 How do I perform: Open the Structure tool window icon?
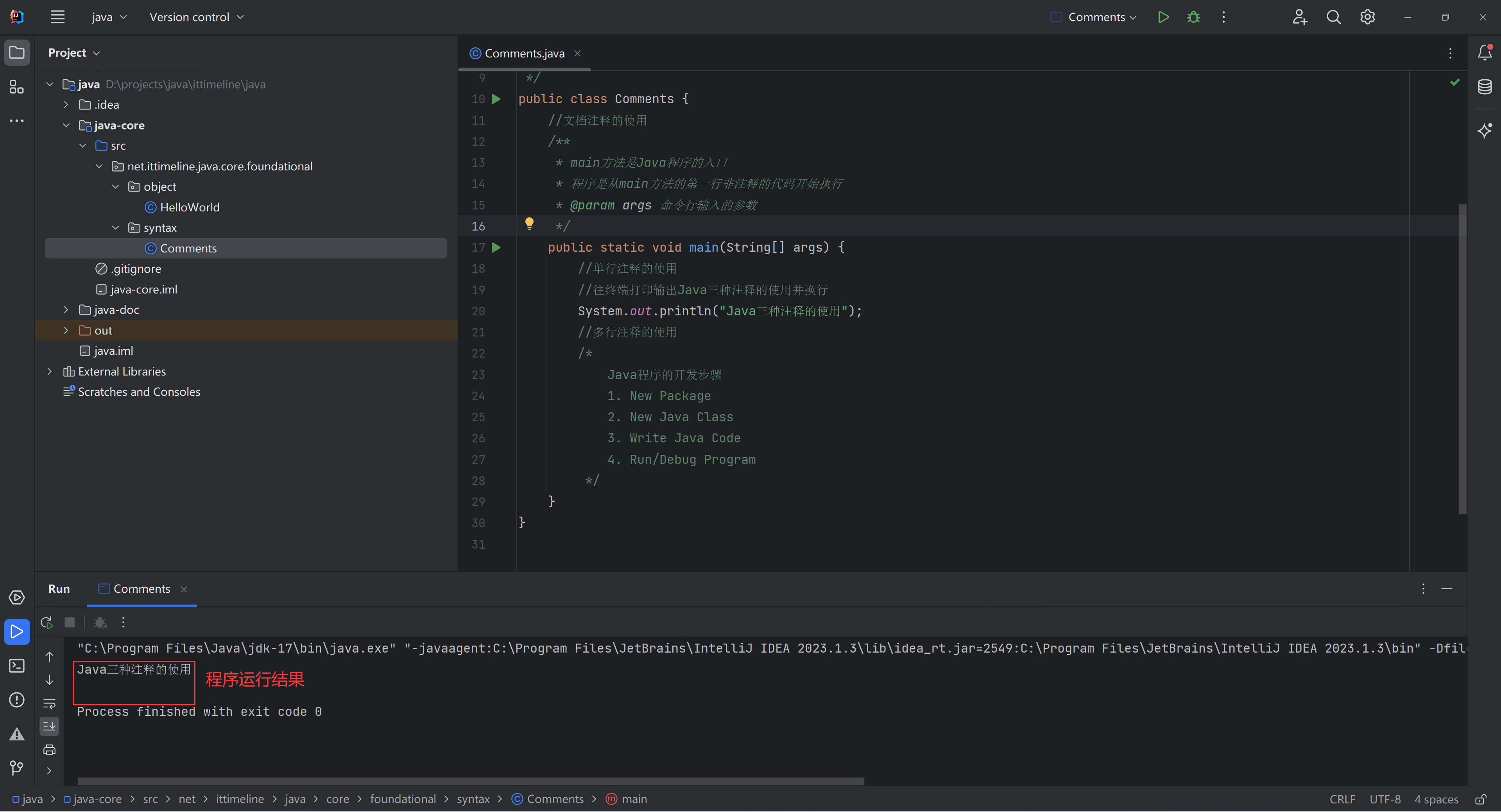pyautogui.click(x=17, y=88)
